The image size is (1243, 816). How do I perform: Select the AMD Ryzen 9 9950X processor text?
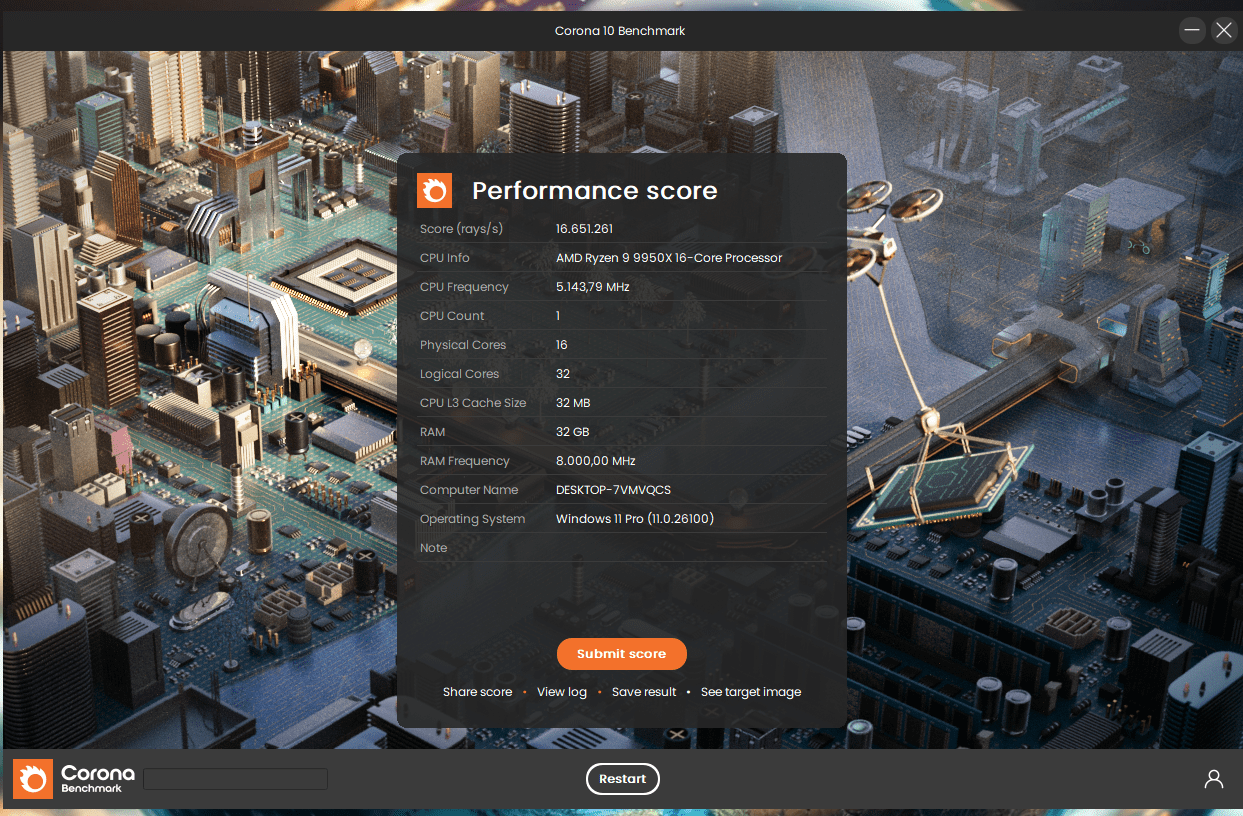669,258
